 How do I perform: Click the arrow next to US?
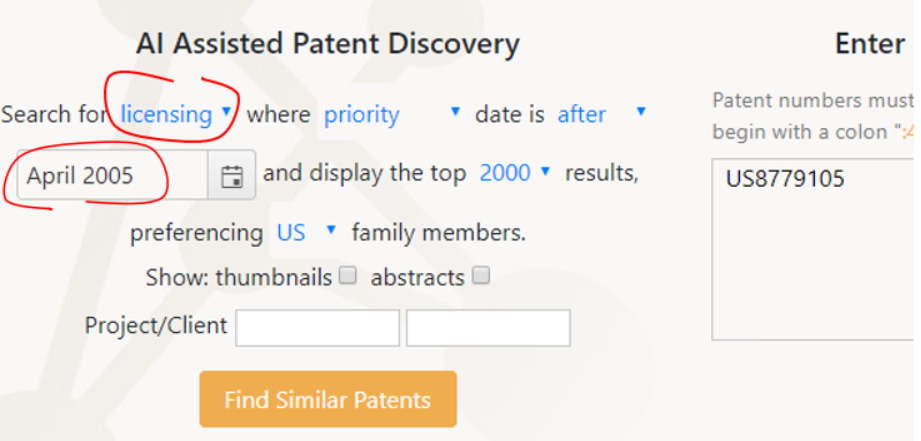331,230
